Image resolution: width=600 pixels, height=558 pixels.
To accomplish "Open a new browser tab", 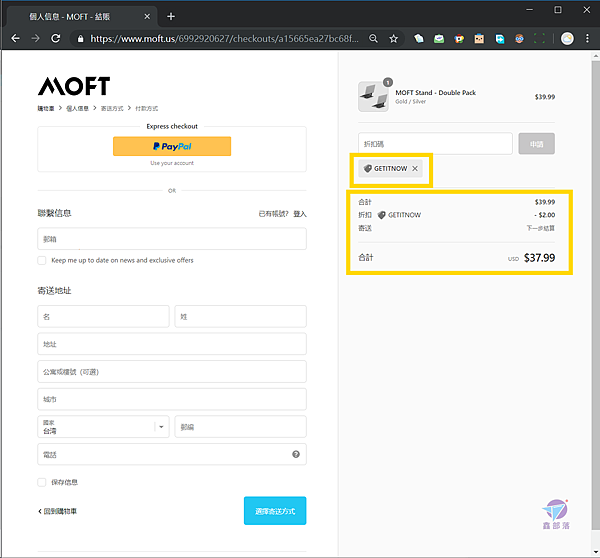I will point(171,16).
